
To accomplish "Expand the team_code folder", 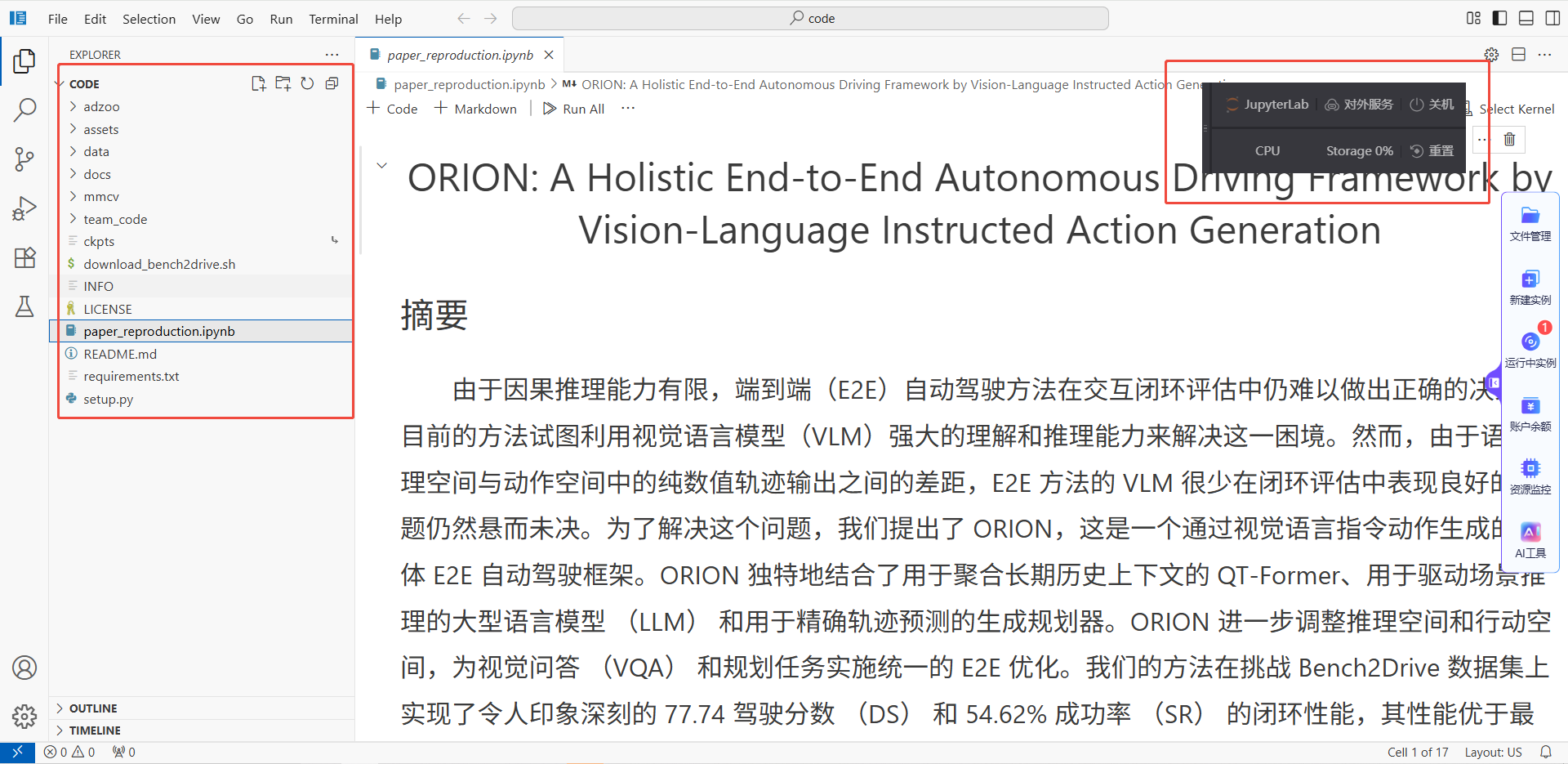I will tap(115, 219).
